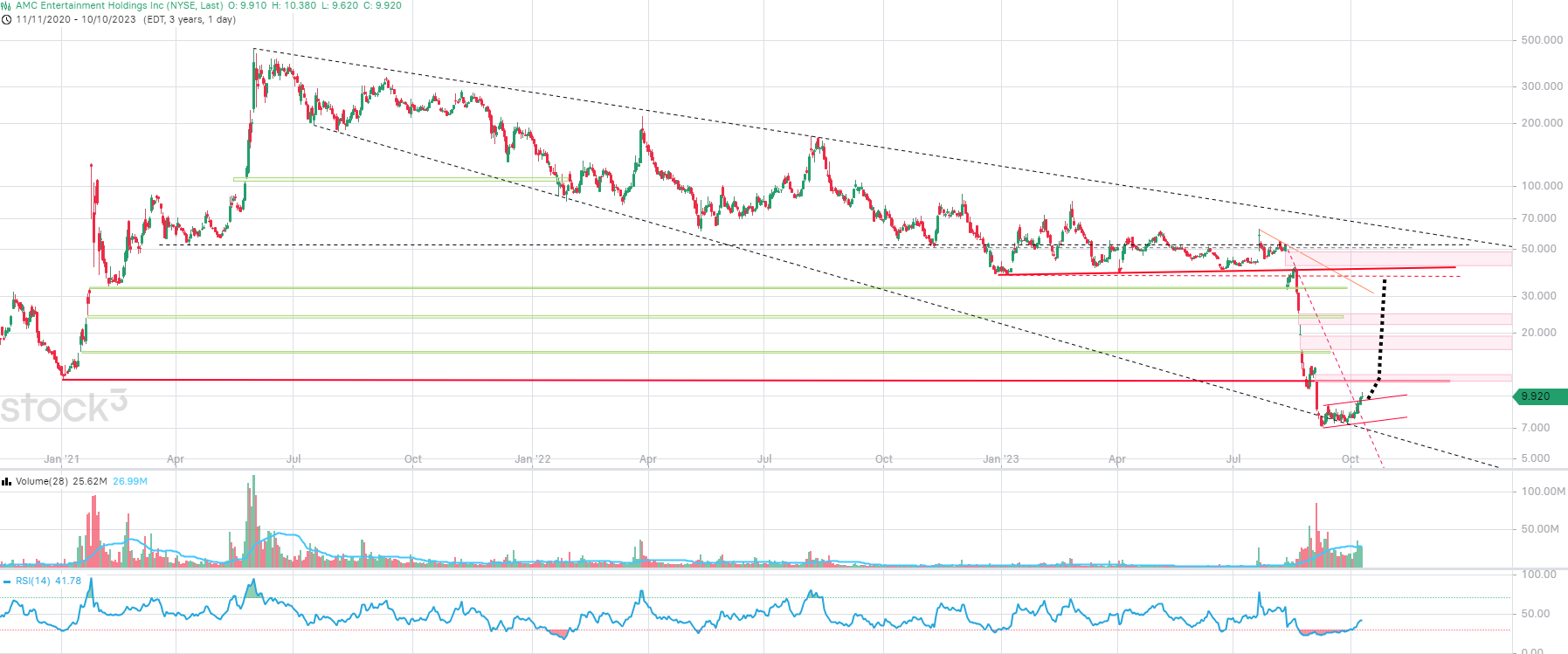The image size is (1568, 654).
Task: Click the green 9.920 current price tag
Action: (x=1539, y=396)
